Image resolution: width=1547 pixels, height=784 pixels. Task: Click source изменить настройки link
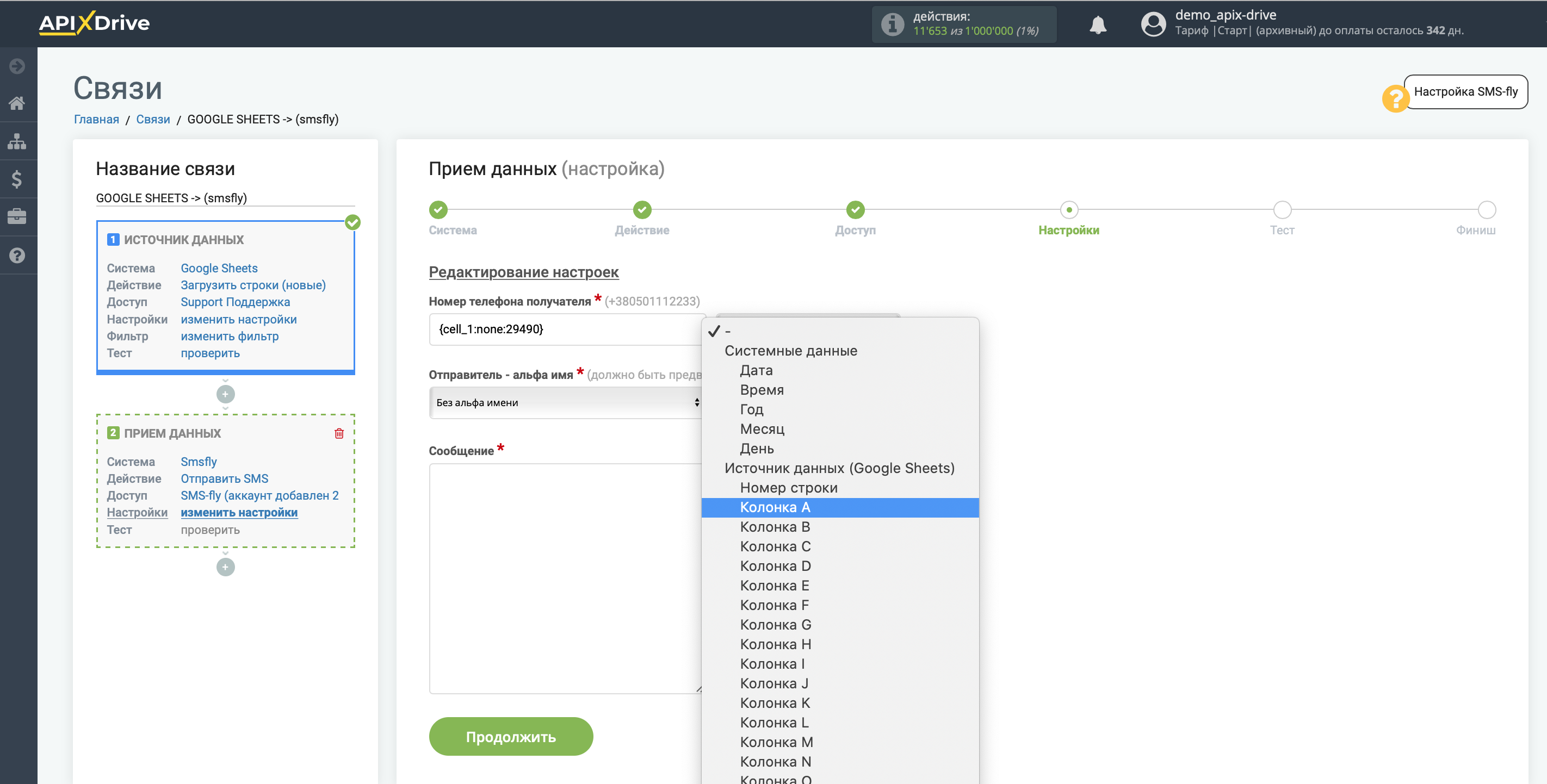pos(239,319)
